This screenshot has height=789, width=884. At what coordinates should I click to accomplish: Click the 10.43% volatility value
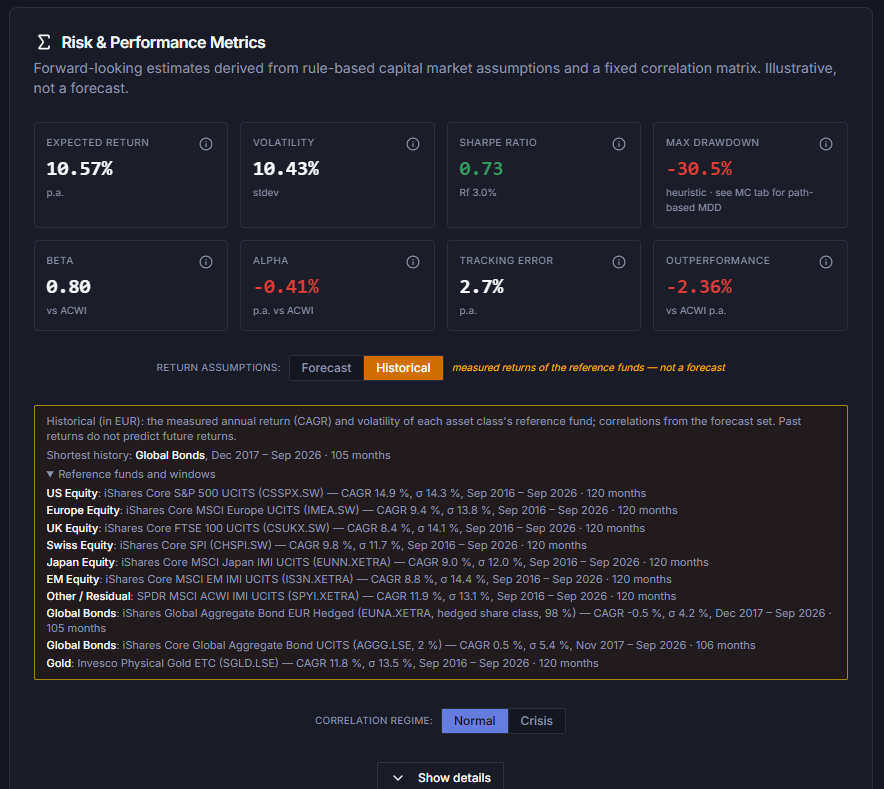[x=286, y=169]
